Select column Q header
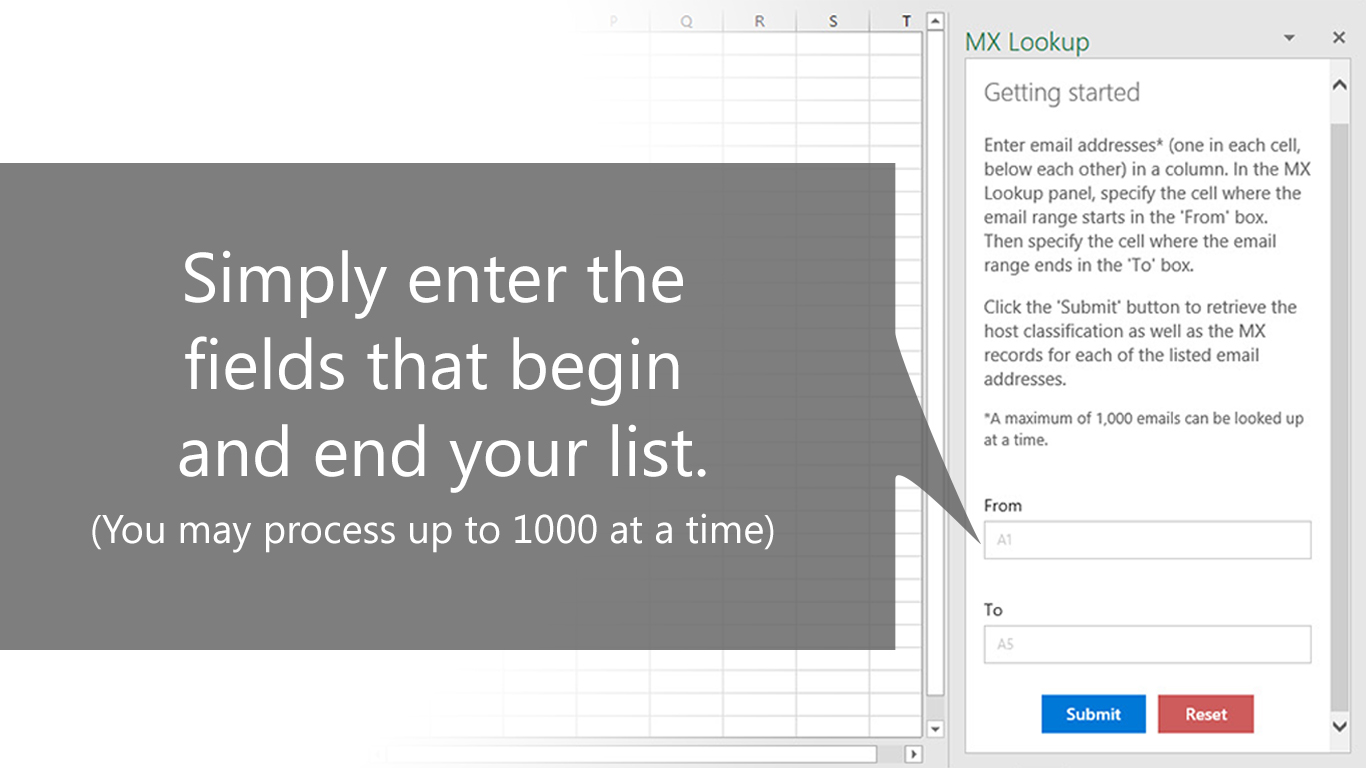This screenshot has height=768, width=1366. (686, 21)
